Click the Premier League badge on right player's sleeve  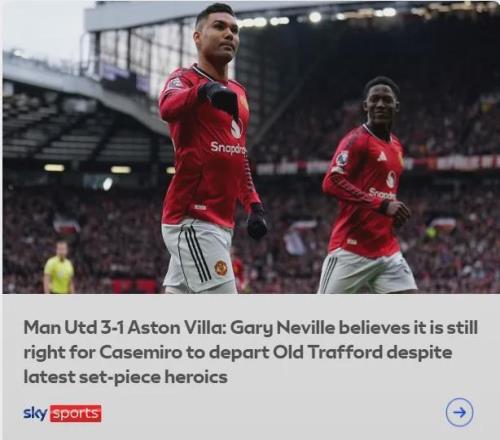pos(343,158)
